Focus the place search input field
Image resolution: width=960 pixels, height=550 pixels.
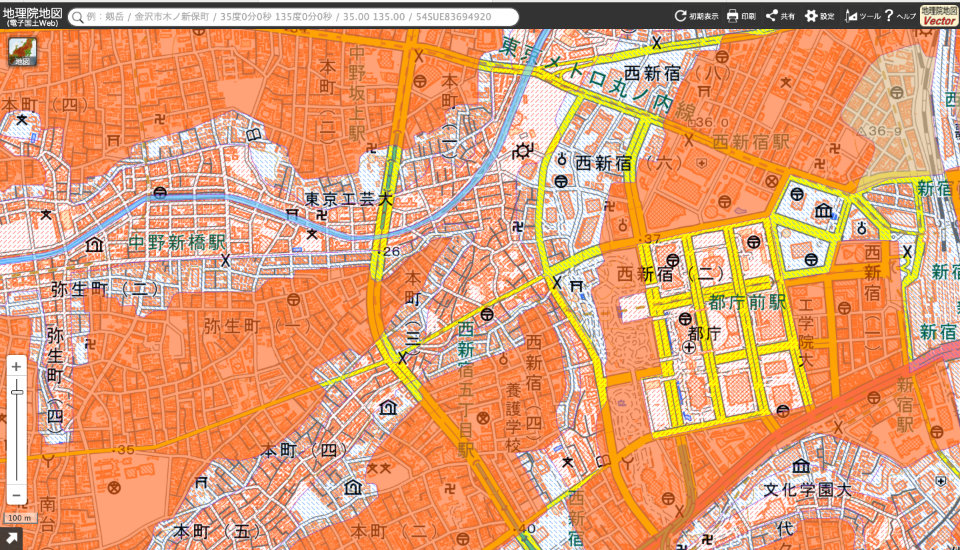pyautogui.click(x=294, y=17)
